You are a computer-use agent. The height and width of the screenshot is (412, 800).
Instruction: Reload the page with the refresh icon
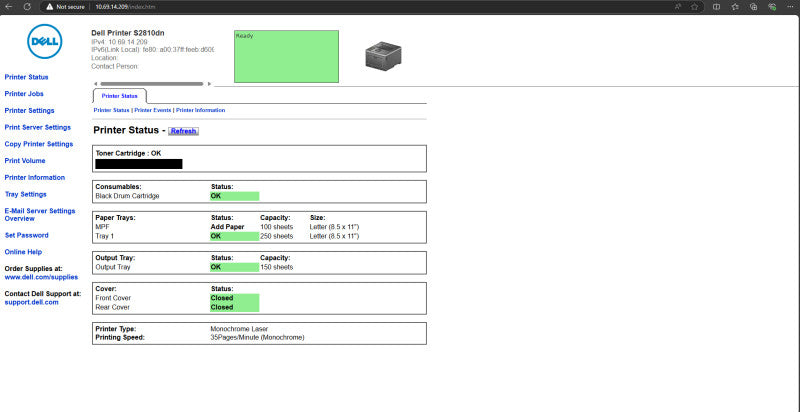click(x=27, y=7)
